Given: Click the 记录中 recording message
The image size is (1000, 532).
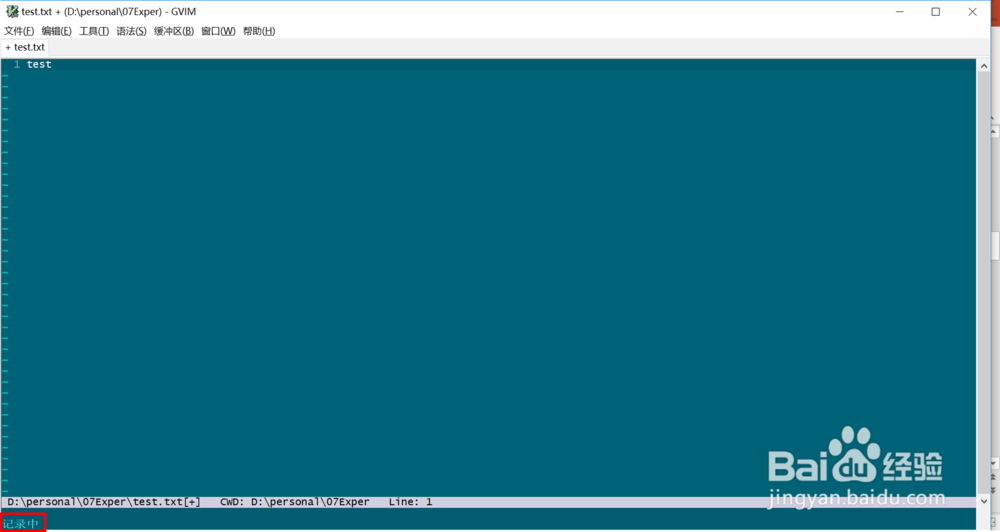Looking at the screenshot, I should pyautogui.click(x=21, y=524).
